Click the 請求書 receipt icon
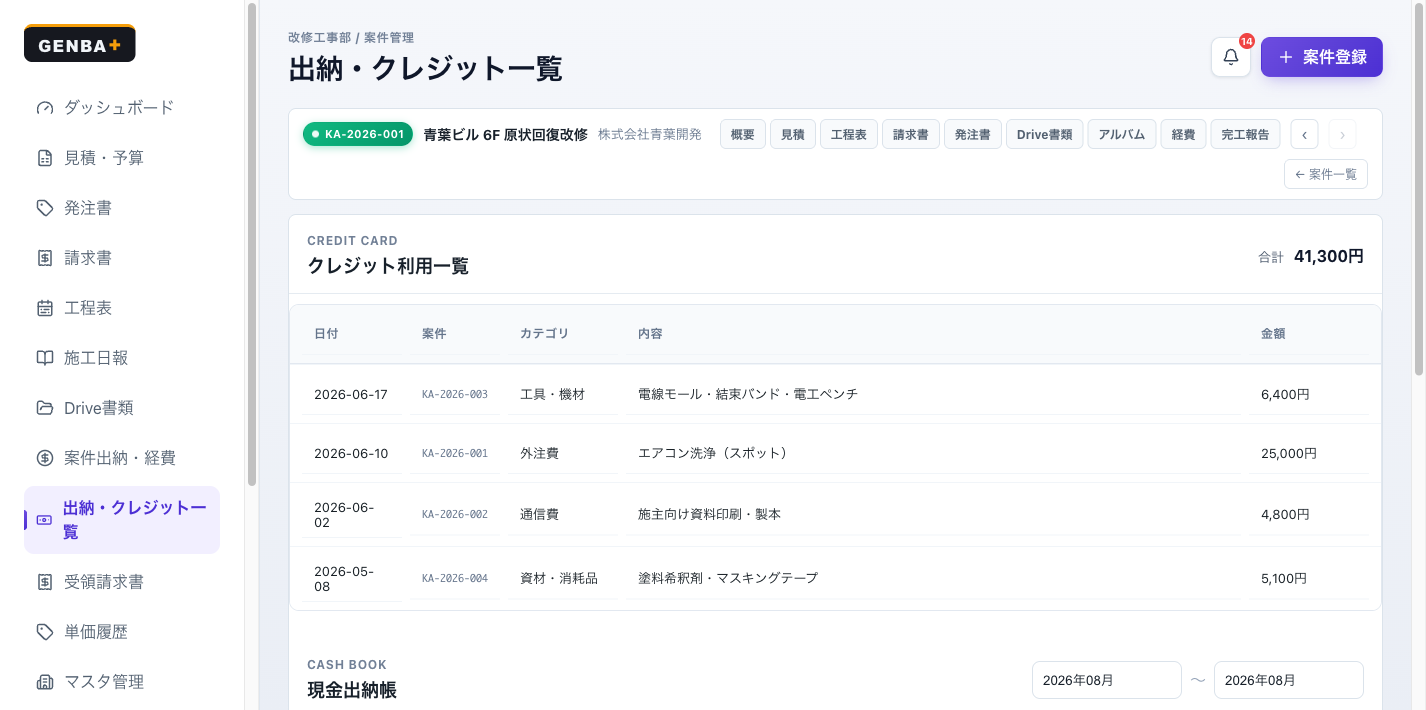 pyautogui.click(x=45, y=258)
